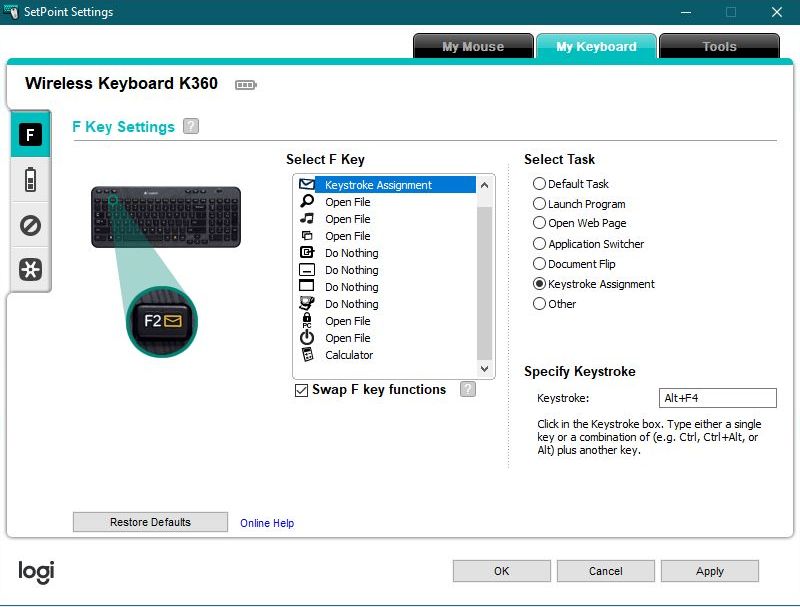This screenshot has width=800, height=607.
Task: Select Launch Program radio button
Action: coord(539,204)
